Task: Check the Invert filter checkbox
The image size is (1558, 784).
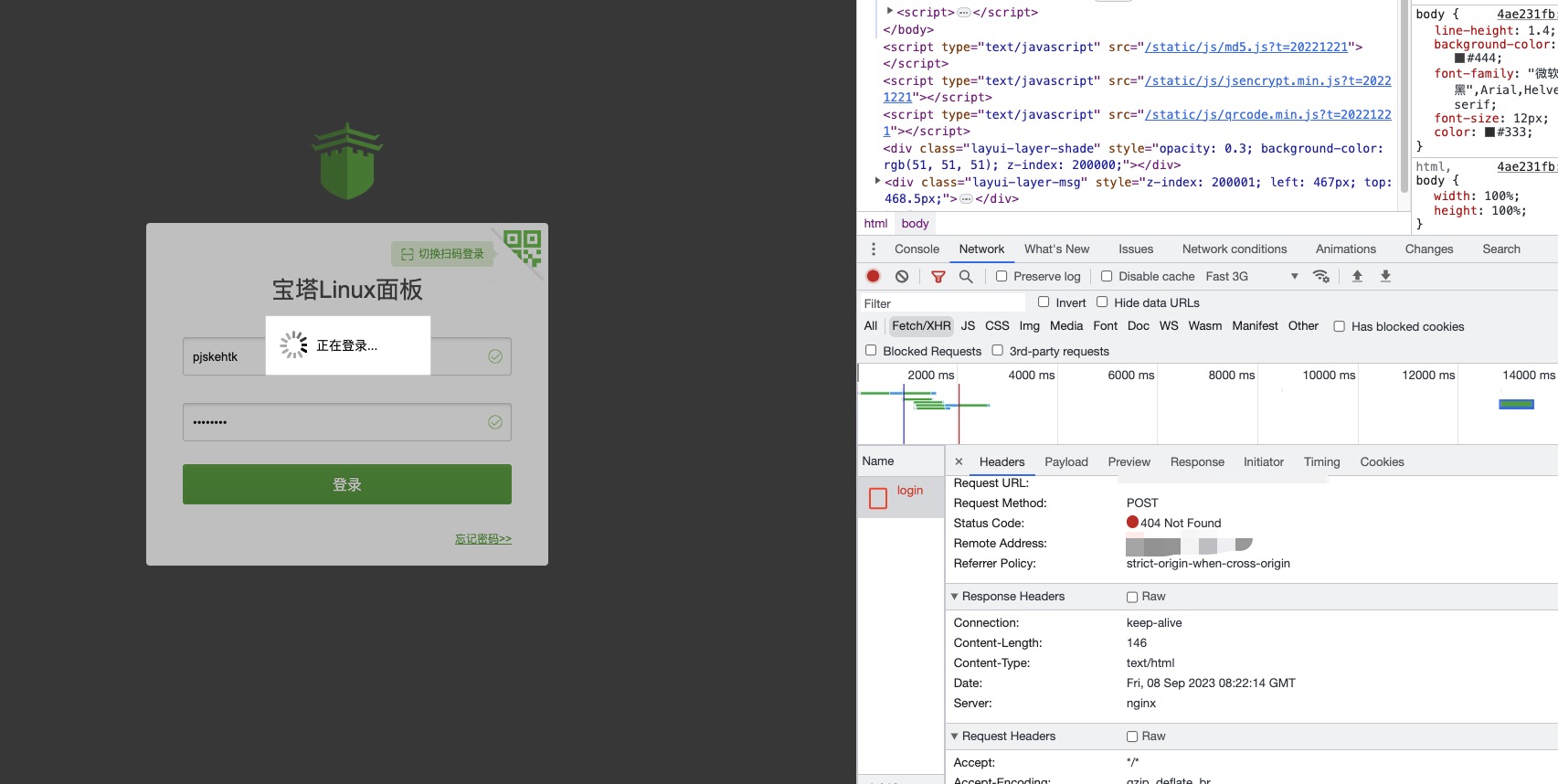Action: click(1044, 302)
